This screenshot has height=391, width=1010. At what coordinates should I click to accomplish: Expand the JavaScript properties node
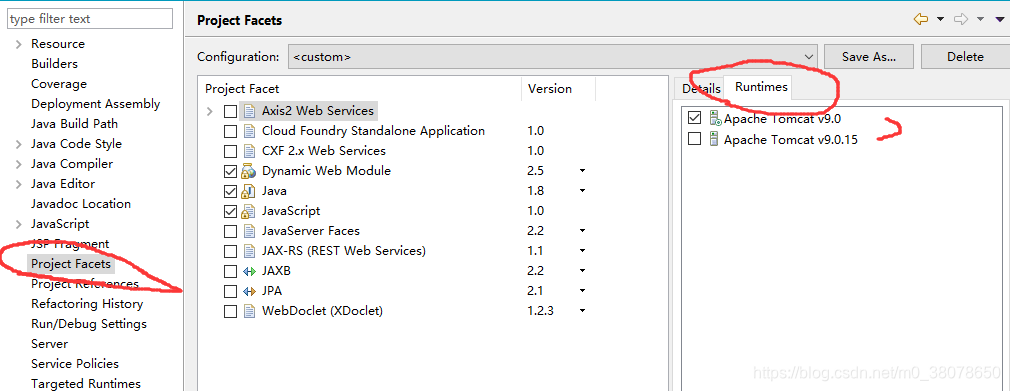[x=19, y=224]
